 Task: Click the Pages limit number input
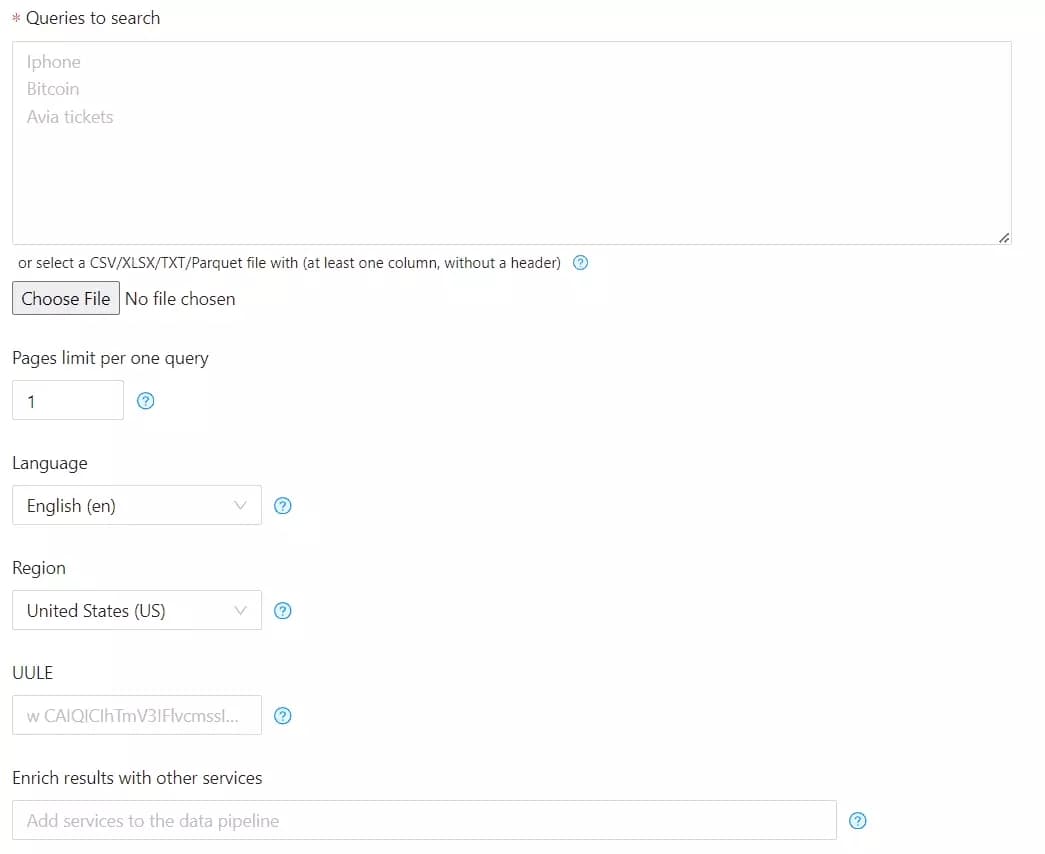pos(67,400)
